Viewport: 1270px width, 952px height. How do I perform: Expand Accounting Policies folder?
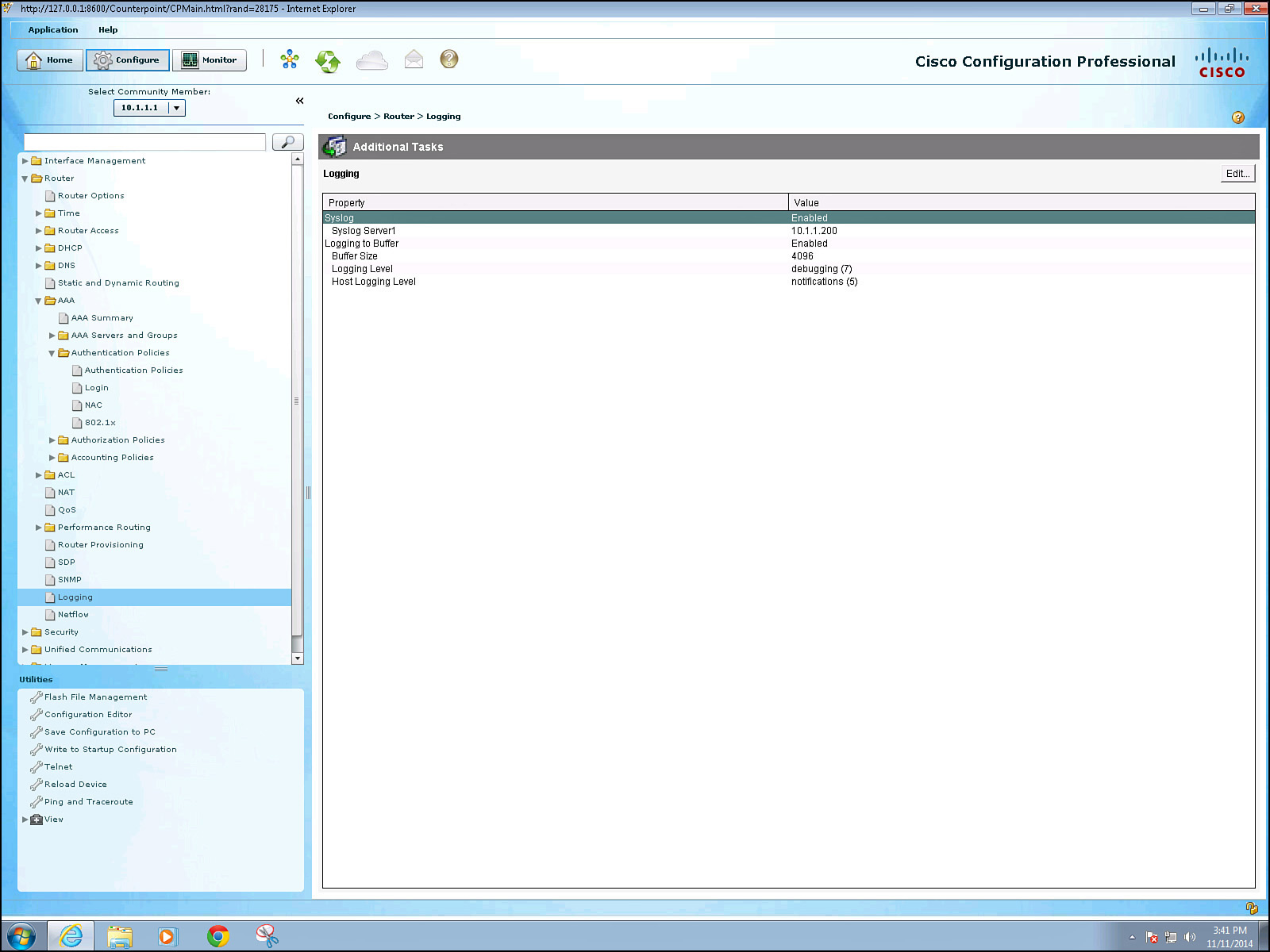coord(52,458)
